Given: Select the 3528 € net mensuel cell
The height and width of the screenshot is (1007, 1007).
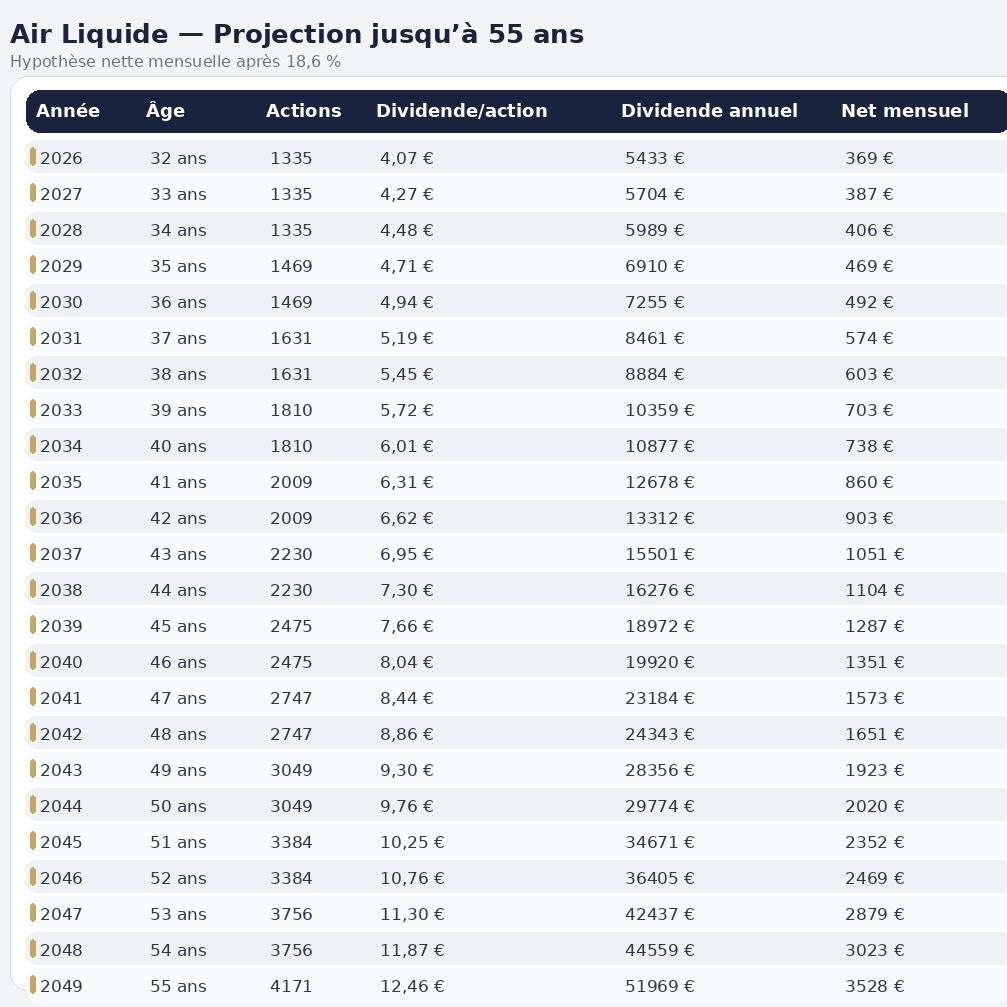Looking at the screenshot, I should point(874,986).
